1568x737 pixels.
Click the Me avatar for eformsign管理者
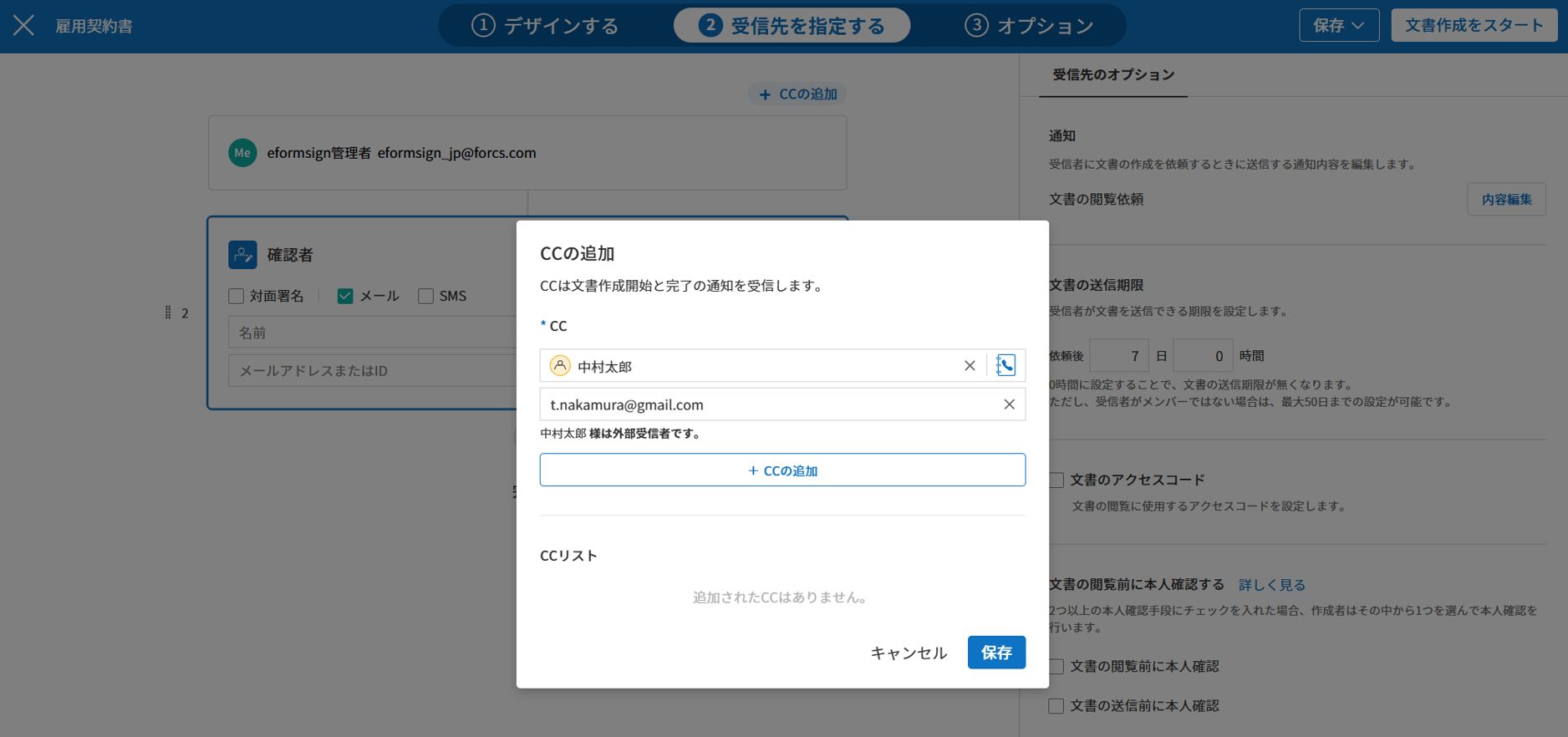click(242, 153)
